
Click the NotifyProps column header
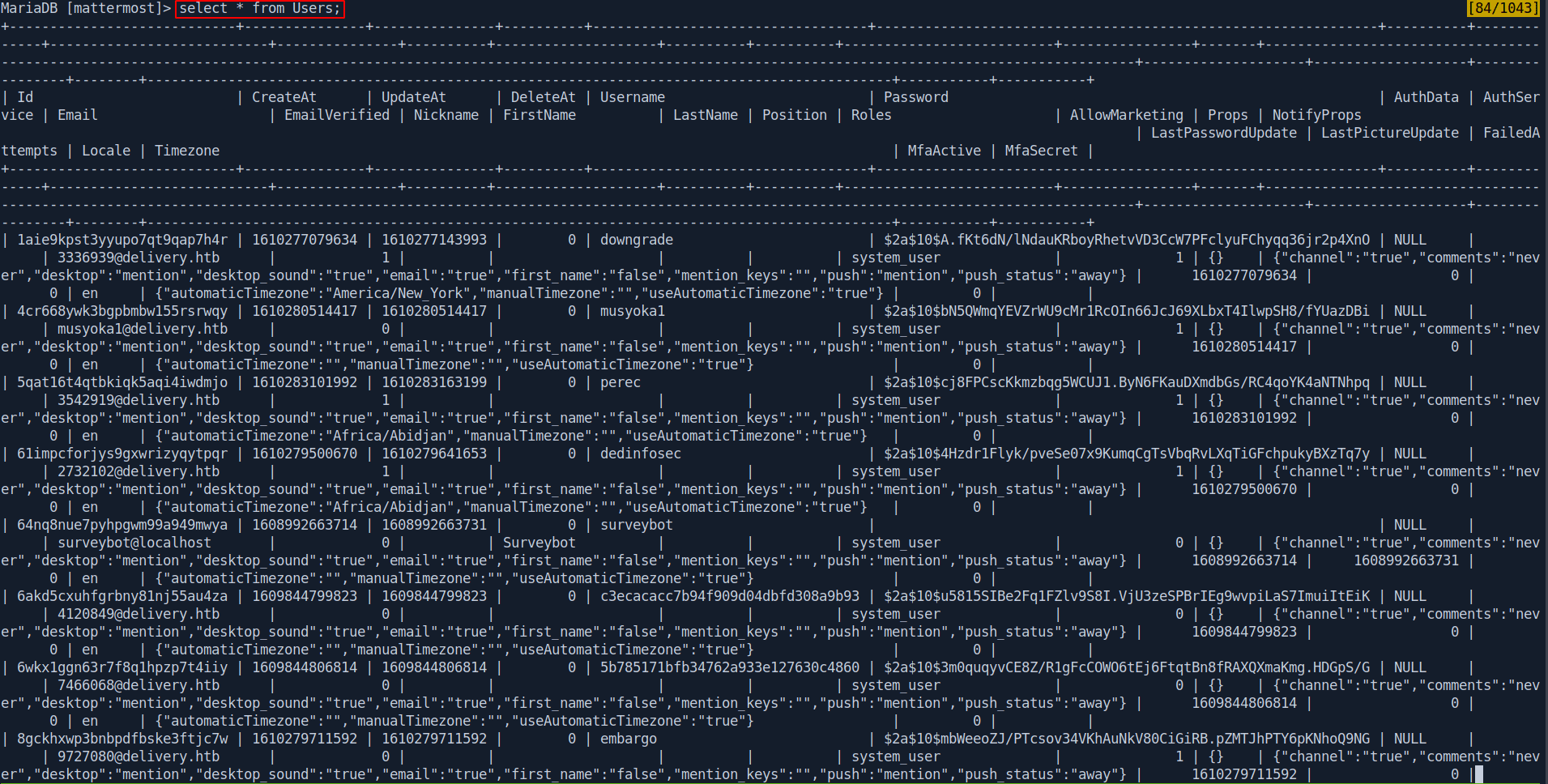tap(1317, 115)
